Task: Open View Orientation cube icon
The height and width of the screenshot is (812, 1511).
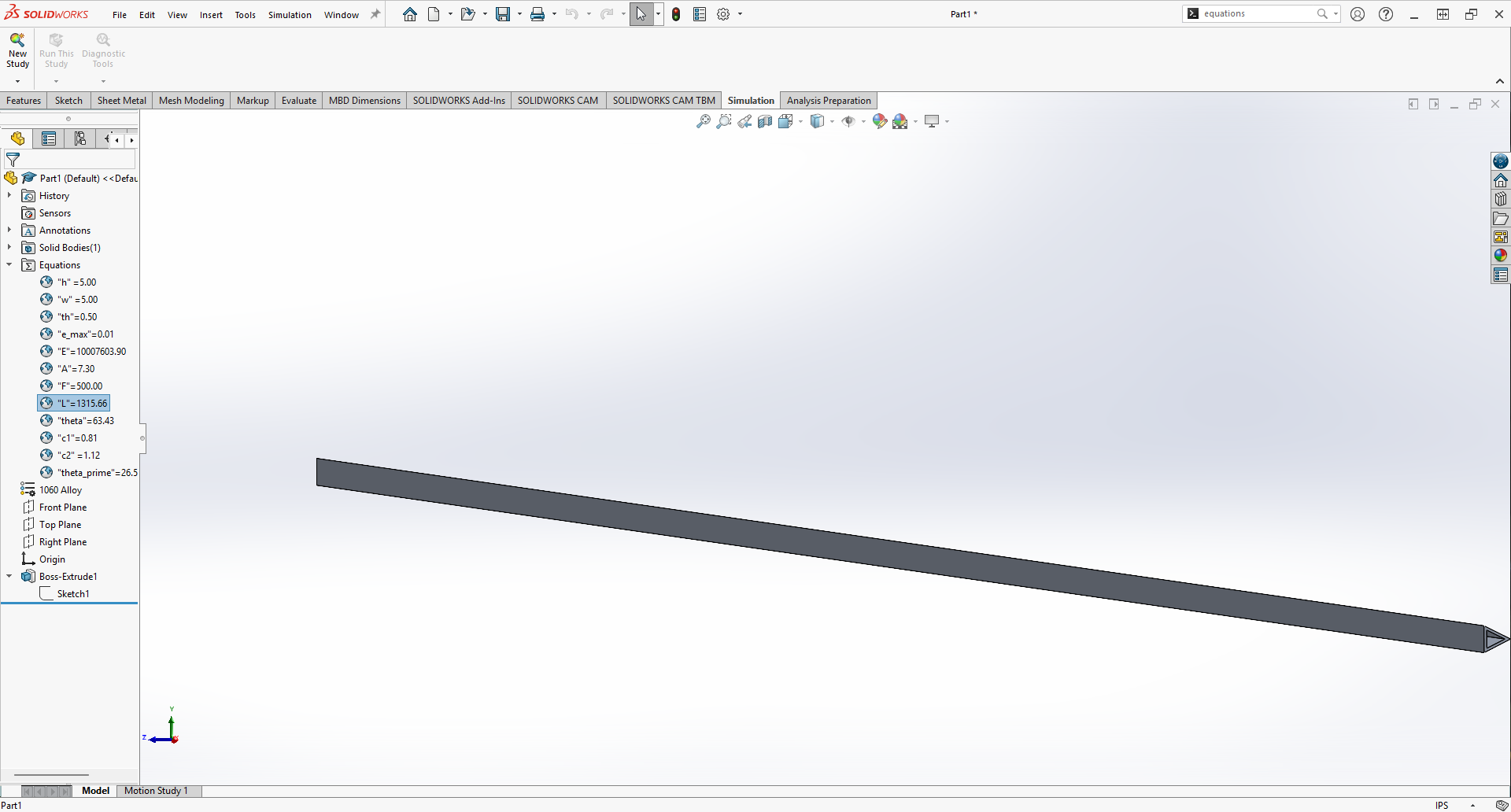Action: click(785, 121)
